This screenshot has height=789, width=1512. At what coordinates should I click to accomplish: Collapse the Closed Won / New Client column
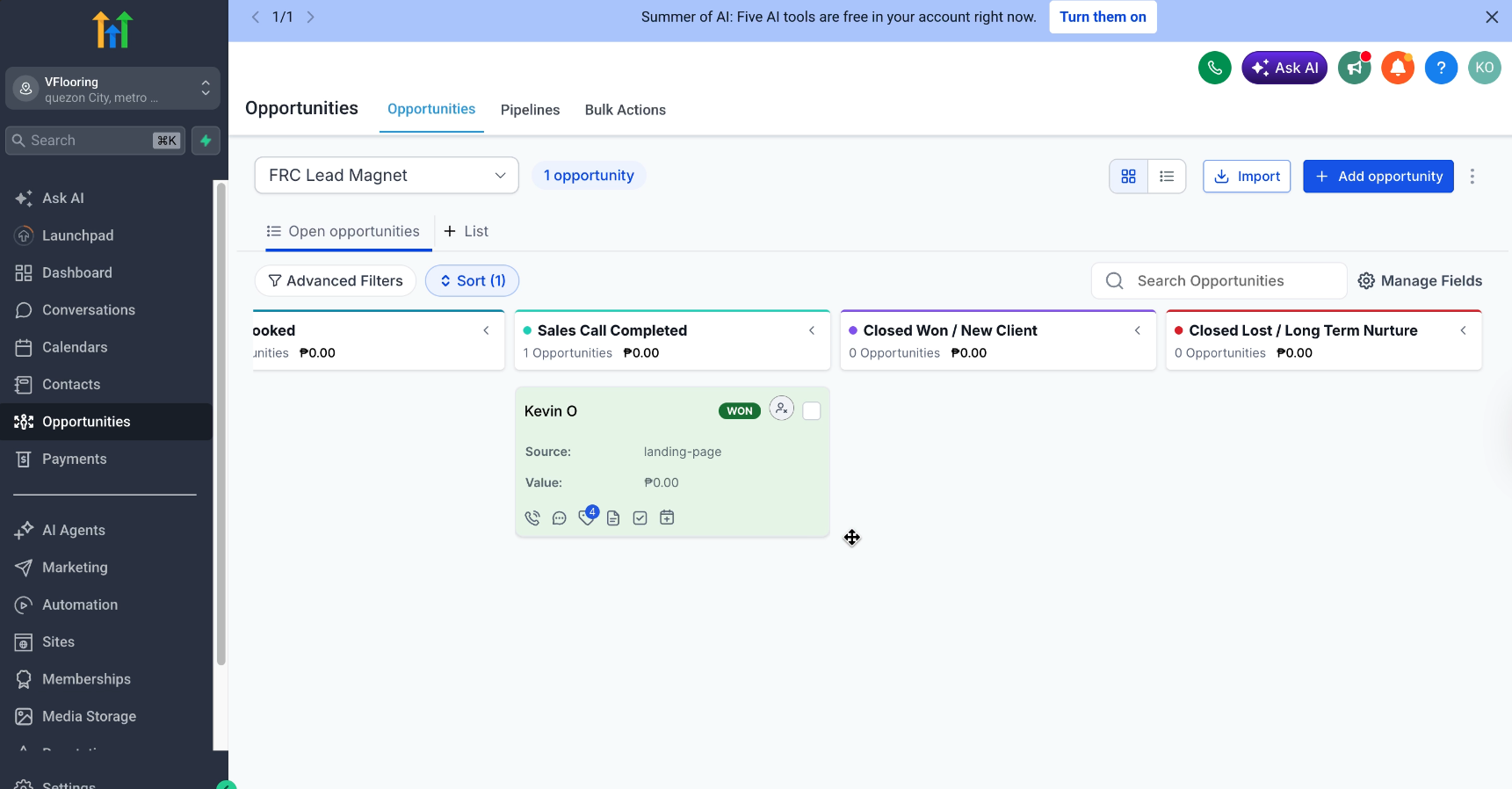(1138, 330)
